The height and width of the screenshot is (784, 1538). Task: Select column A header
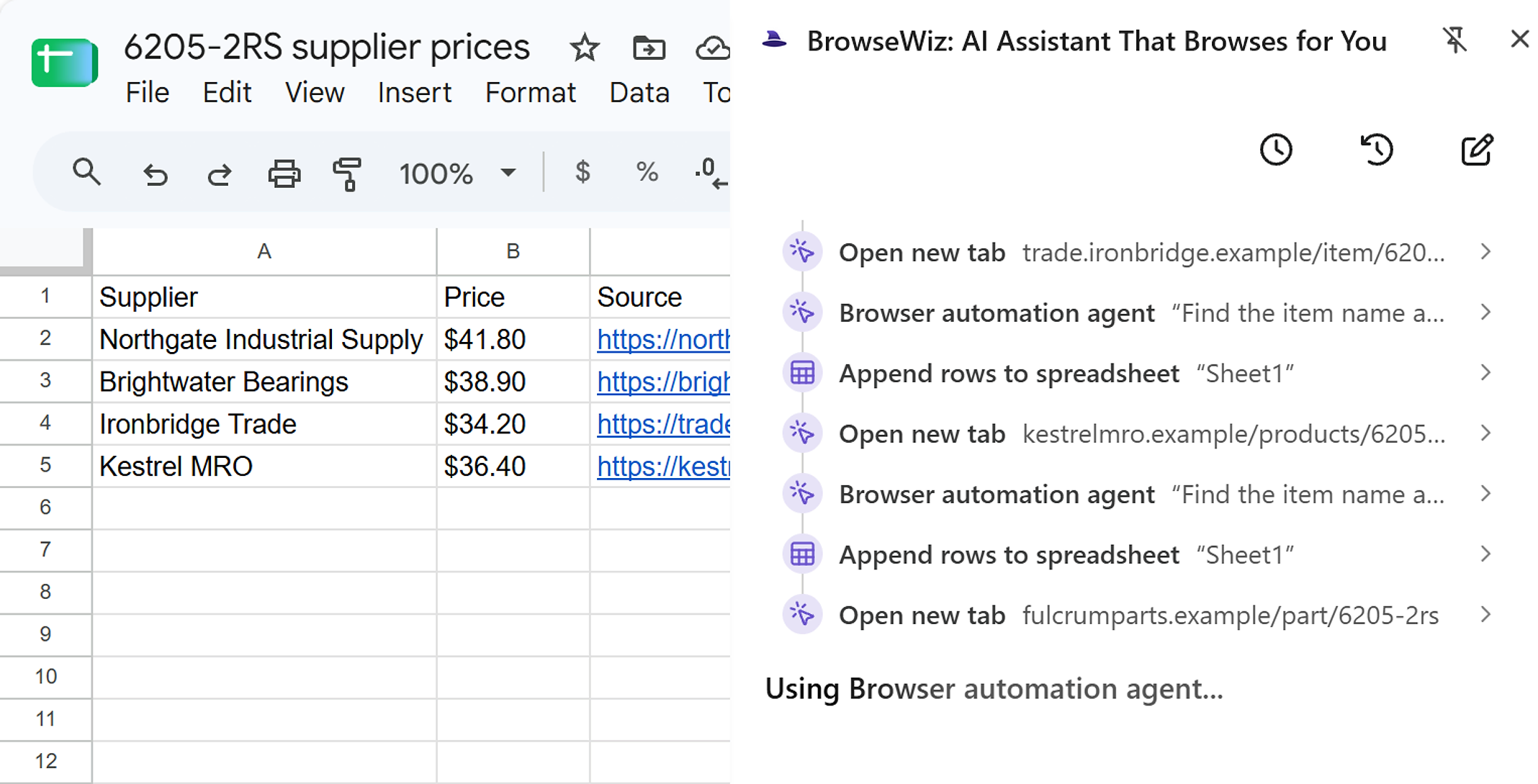264,251
